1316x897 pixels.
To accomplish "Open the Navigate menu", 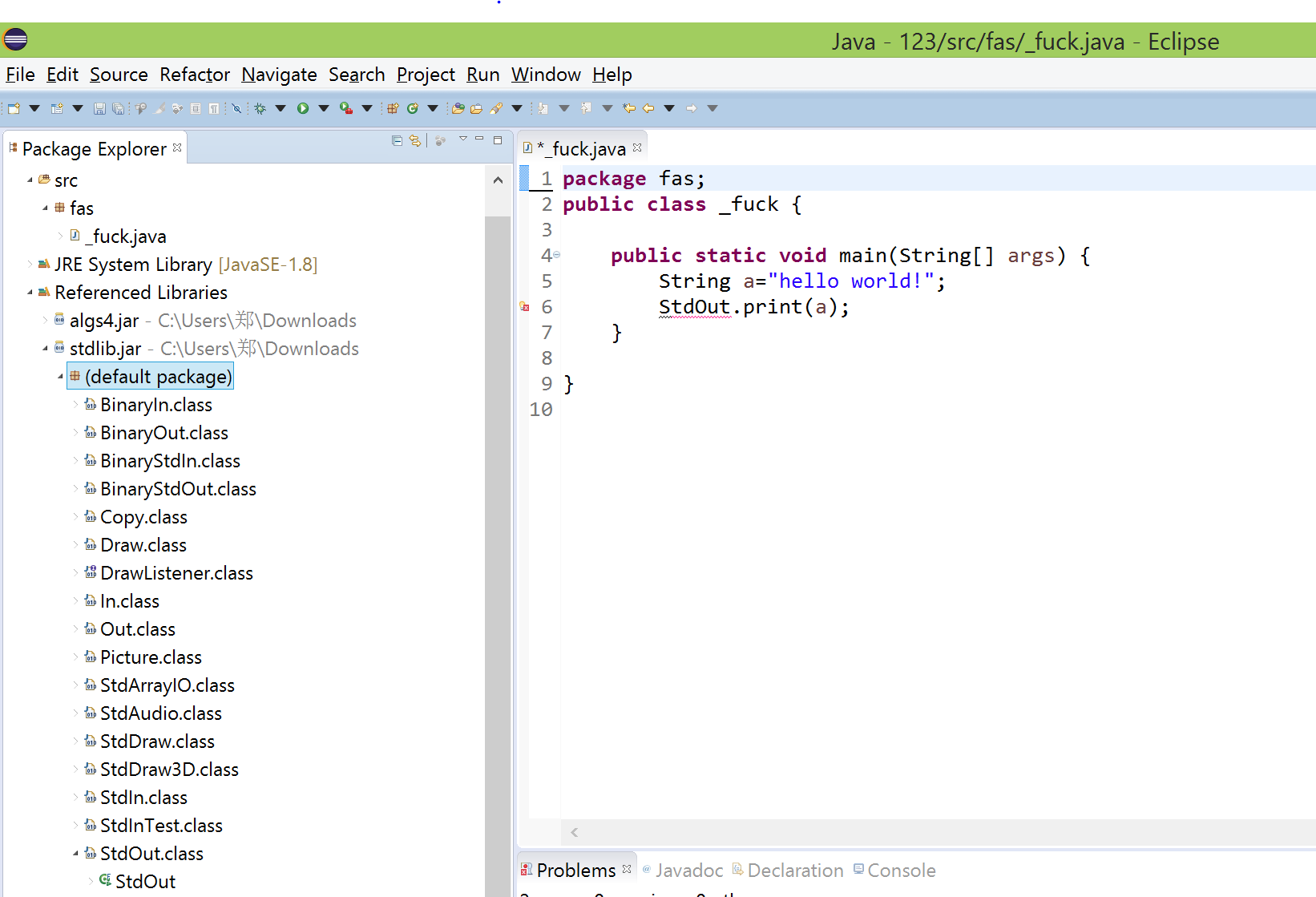I will tap(279, 75).
